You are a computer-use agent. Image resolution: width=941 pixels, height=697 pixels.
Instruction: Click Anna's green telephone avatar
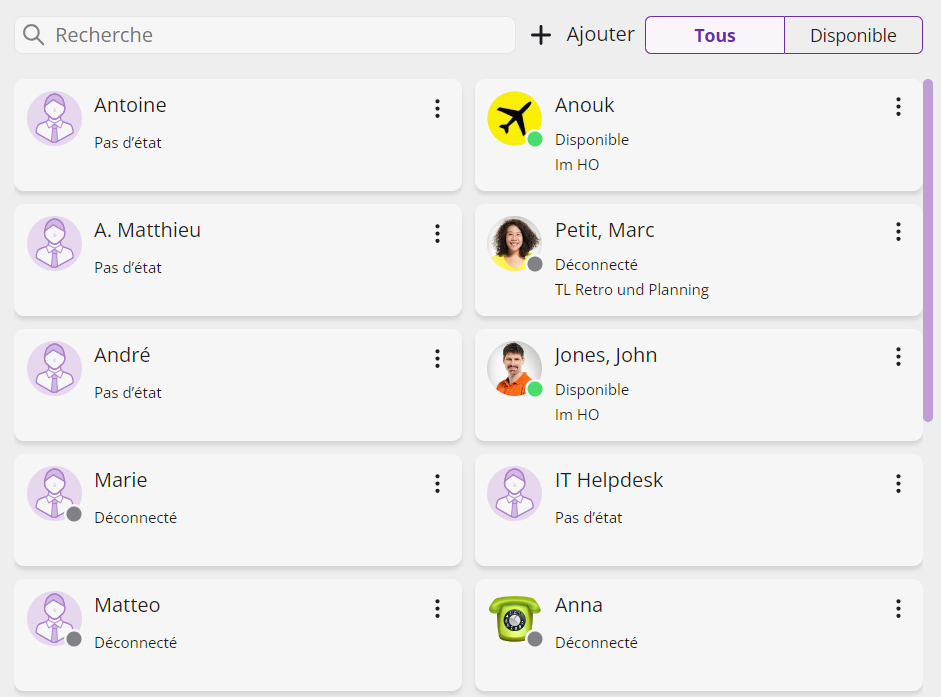point(514,618)
